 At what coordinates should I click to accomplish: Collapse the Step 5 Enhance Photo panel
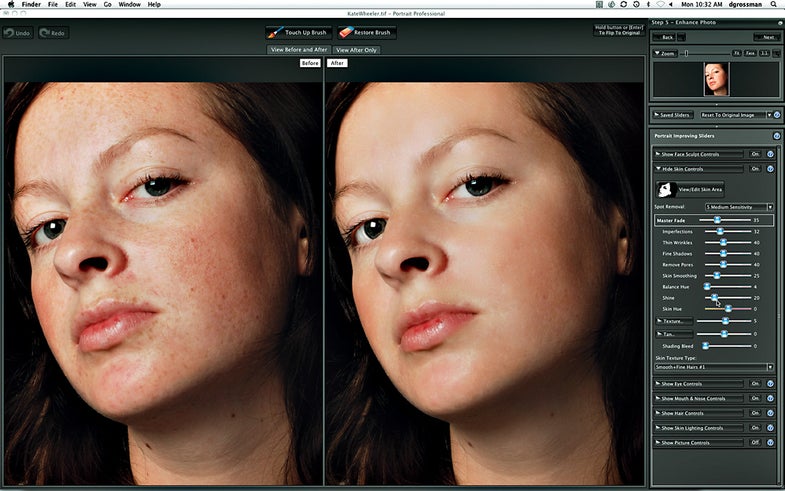[780, 23]
